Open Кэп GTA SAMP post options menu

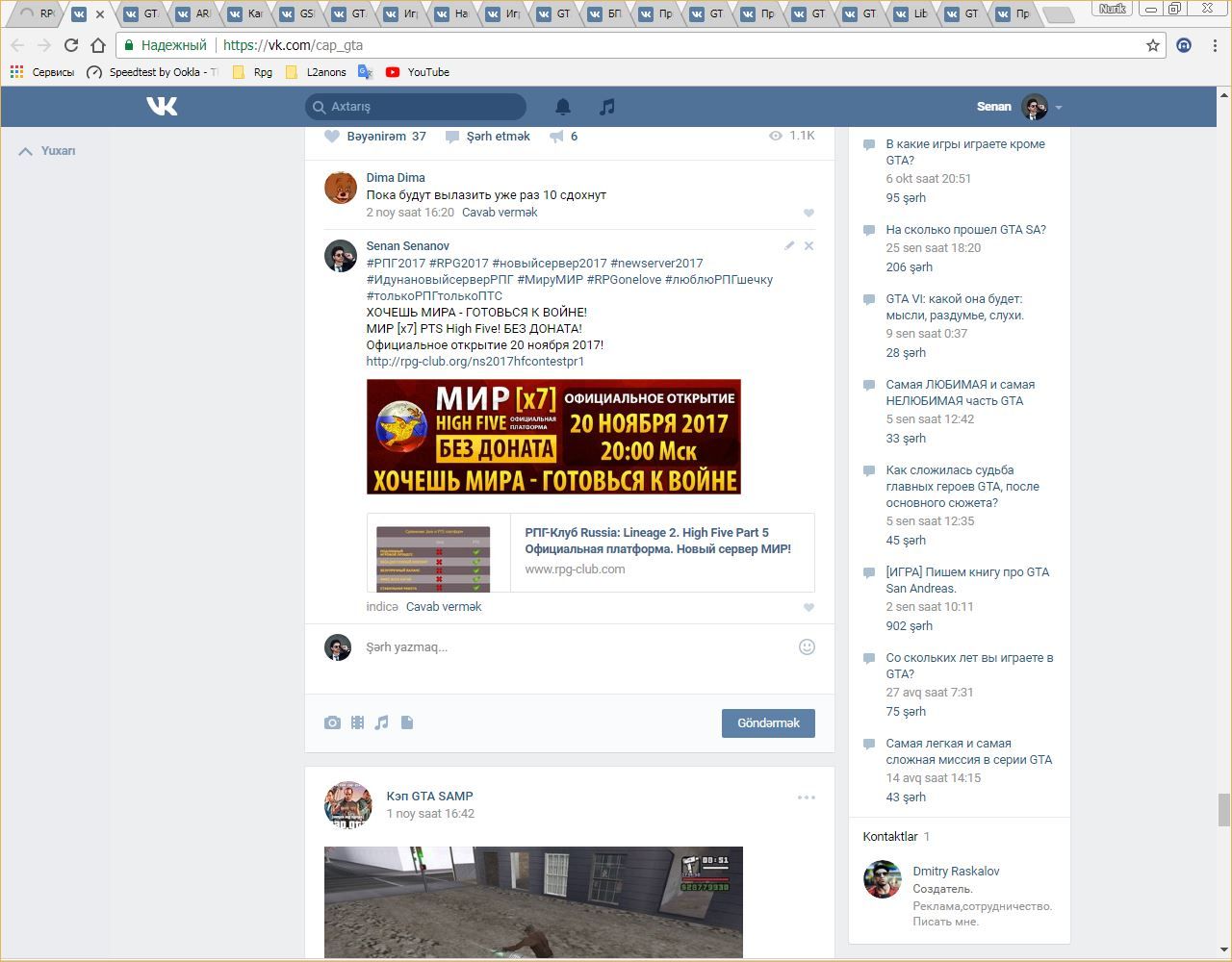[x=807, y=797]
